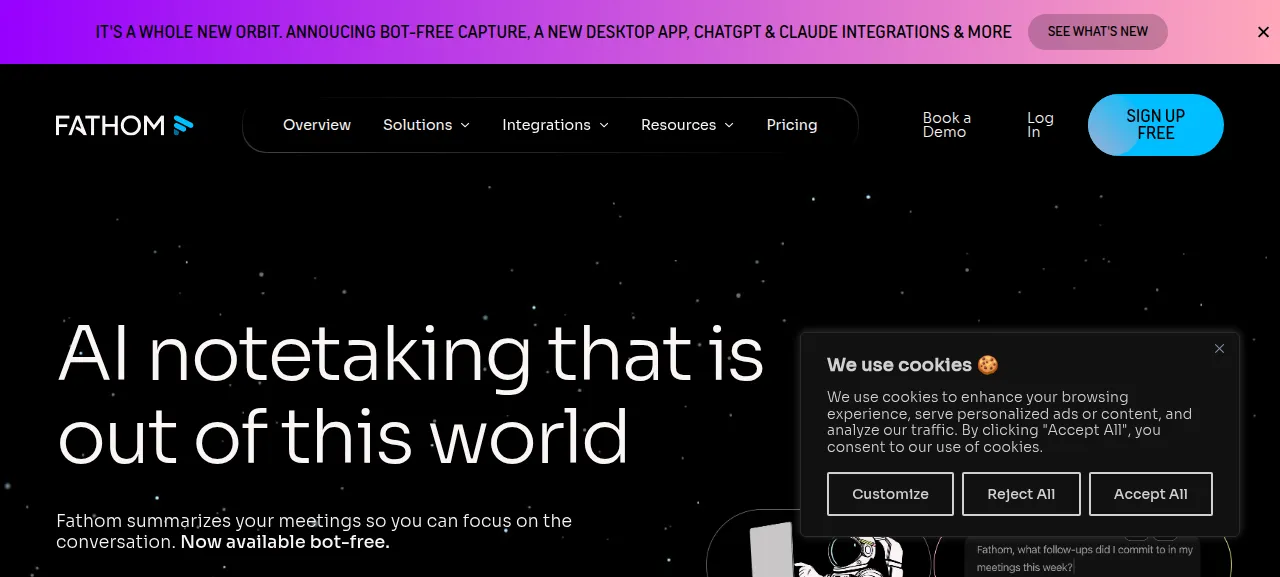Expand the Solutions dropdown chevron
This screenshot has height=577, width=1280.
[x=465, y=125]
